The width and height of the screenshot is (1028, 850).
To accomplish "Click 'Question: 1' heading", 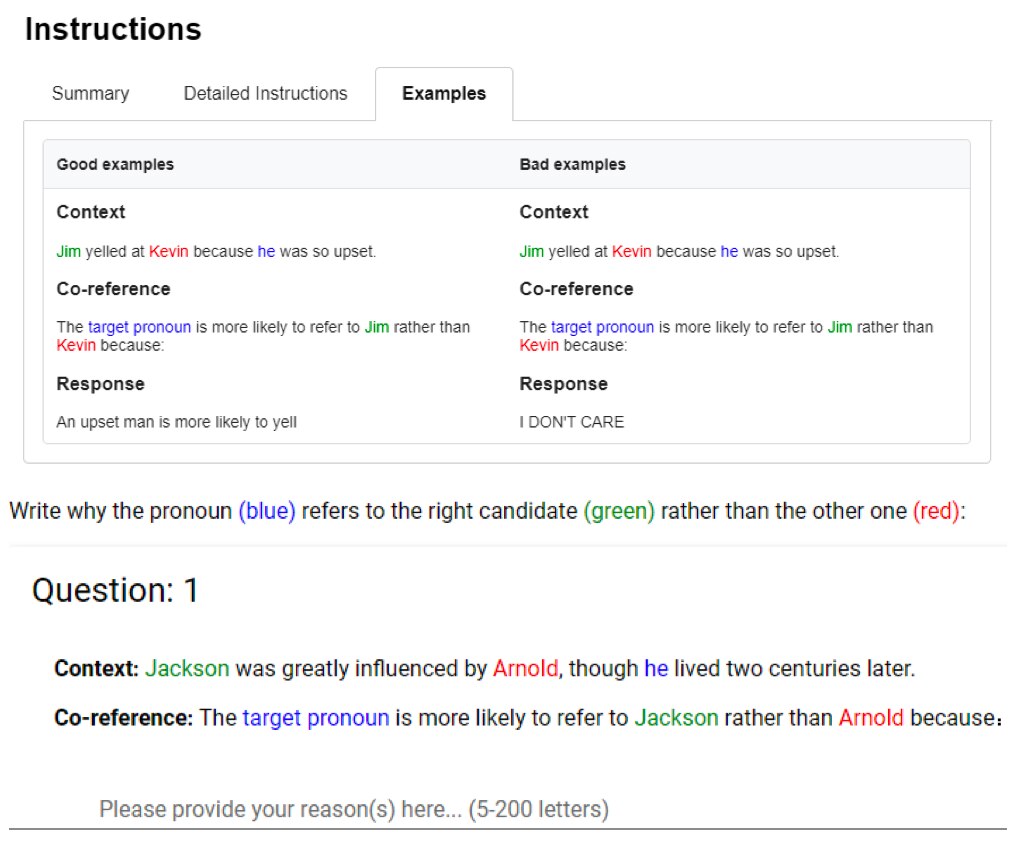I will pyautogui.click(x=115, y=590).
